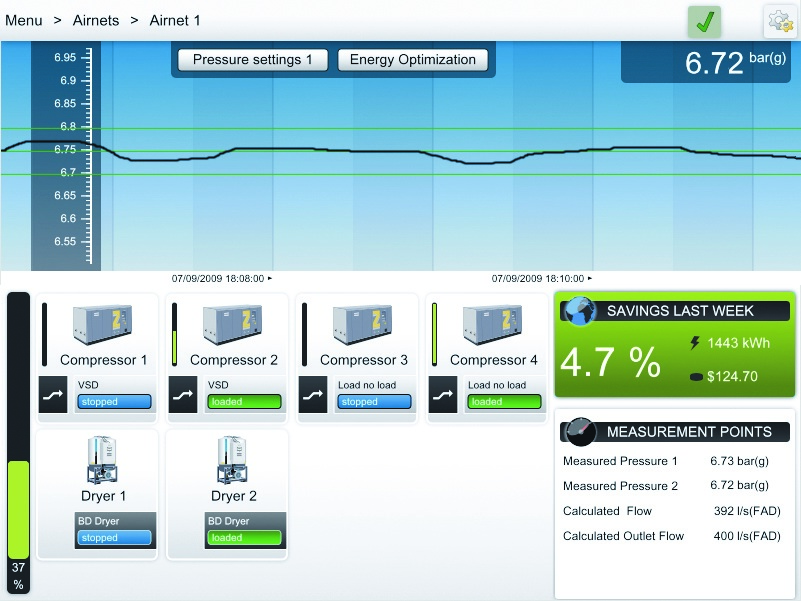Click the Calculated Outlet Flow row

[x=672, y=536]
